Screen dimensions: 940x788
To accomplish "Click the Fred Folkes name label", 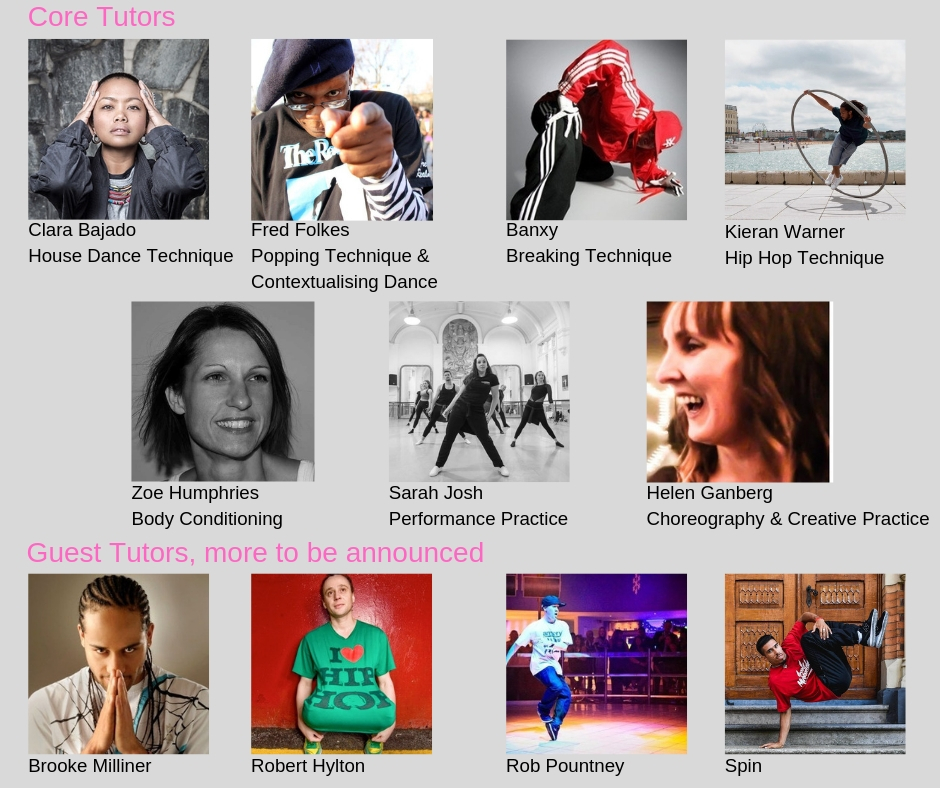I will [300, 230].
